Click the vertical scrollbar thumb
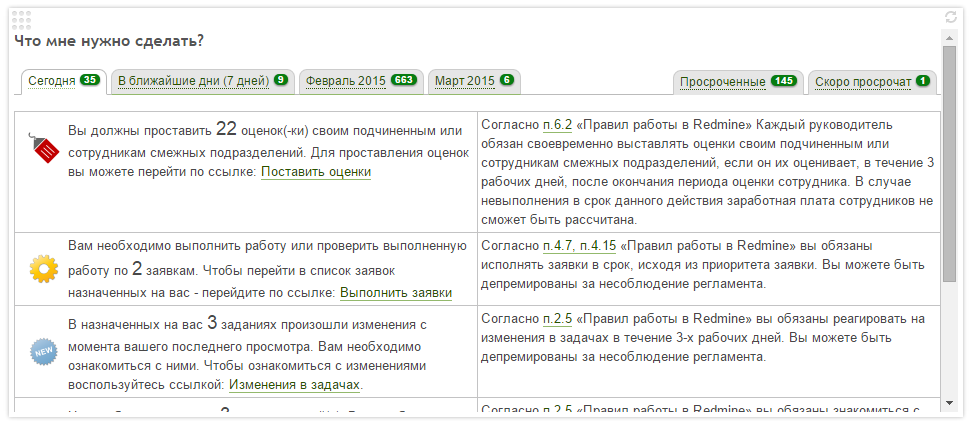Image resolution: width=971 pixels, height=425 pixels. [x=949, y=163]
